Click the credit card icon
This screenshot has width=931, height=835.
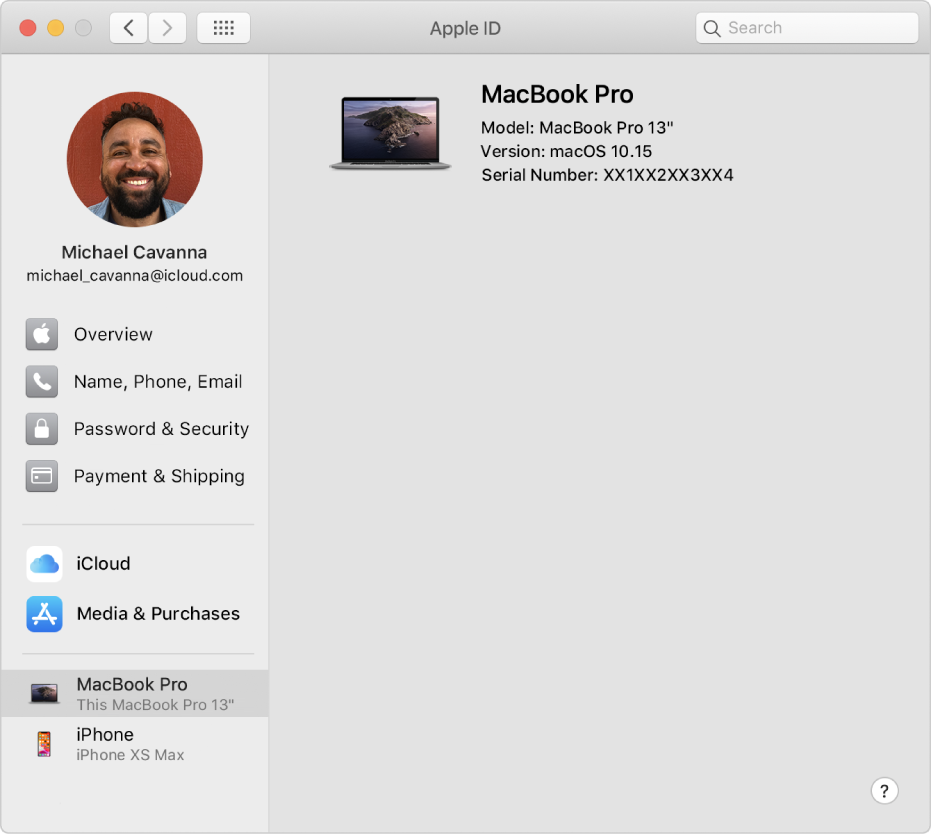[42, 476]
